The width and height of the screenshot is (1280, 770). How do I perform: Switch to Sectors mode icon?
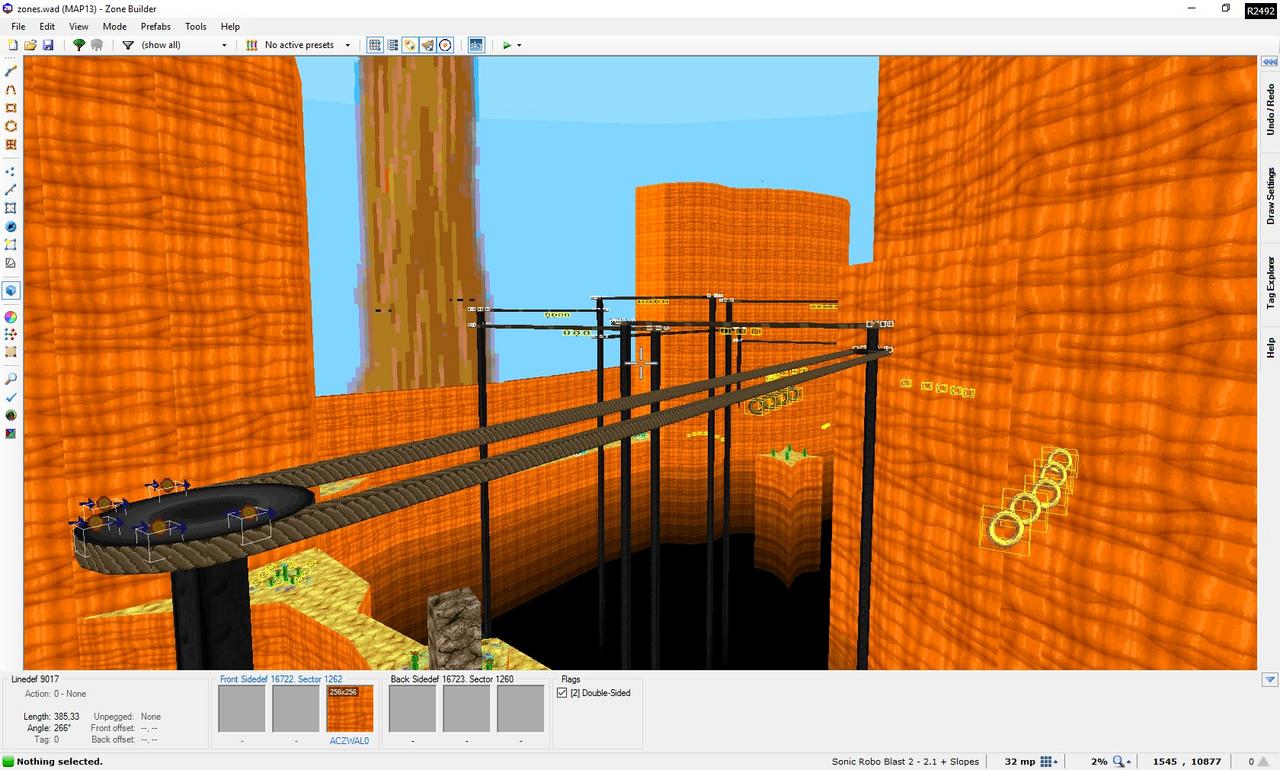[x=11, y=208]
